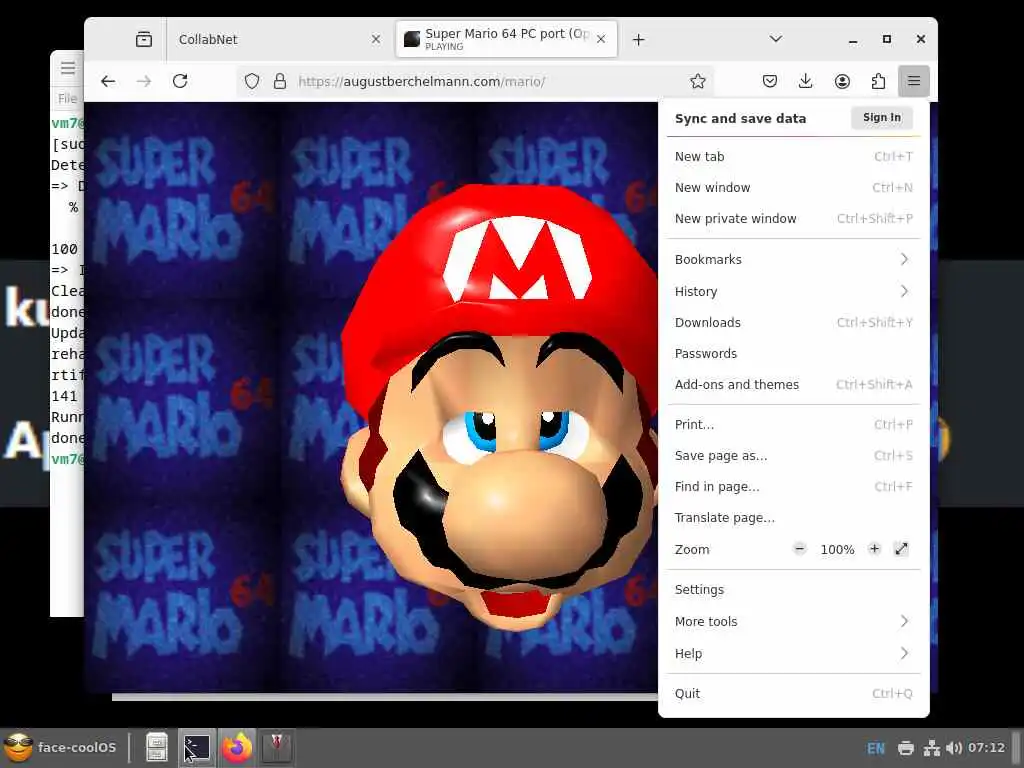The height and width of the screenshot is (768, 1024).
Task: Reset zoom by clicking 100%
Action: [x=837, y=549]
